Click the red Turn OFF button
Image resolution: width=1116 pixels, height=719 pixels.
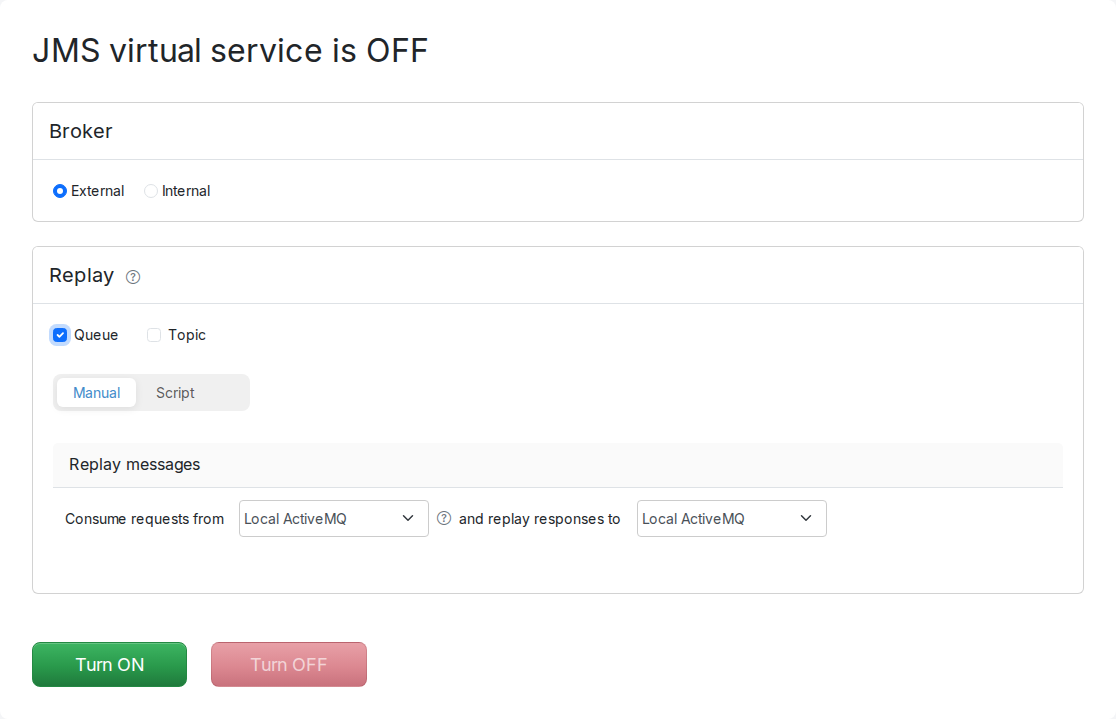(x=289, y=664)
